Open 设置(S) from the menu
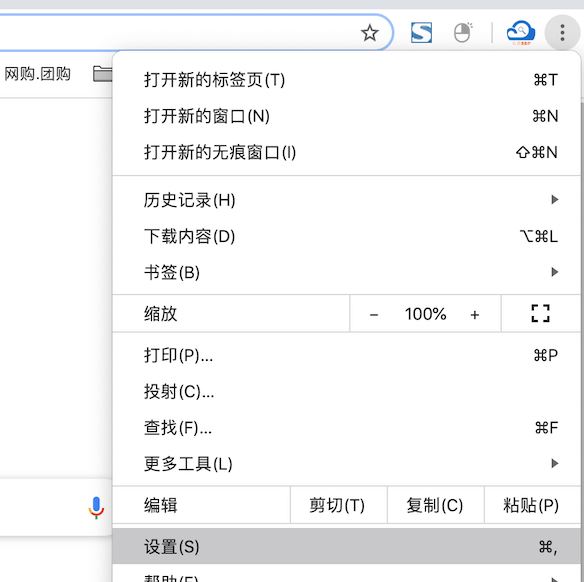 pos(346,547)
